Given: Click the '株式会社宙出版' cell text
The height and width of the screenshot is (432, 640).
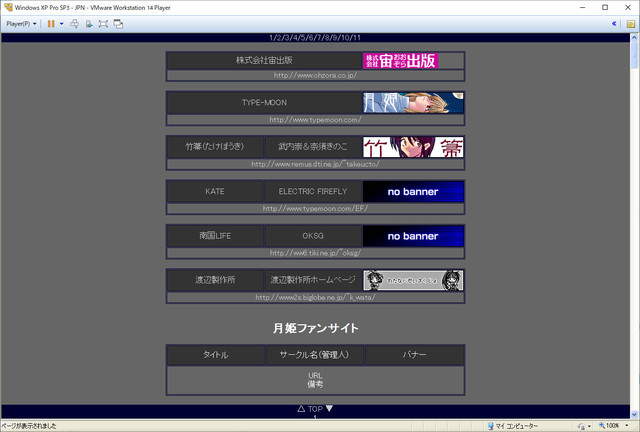Looking at the screenshot, I should [264, 60].
